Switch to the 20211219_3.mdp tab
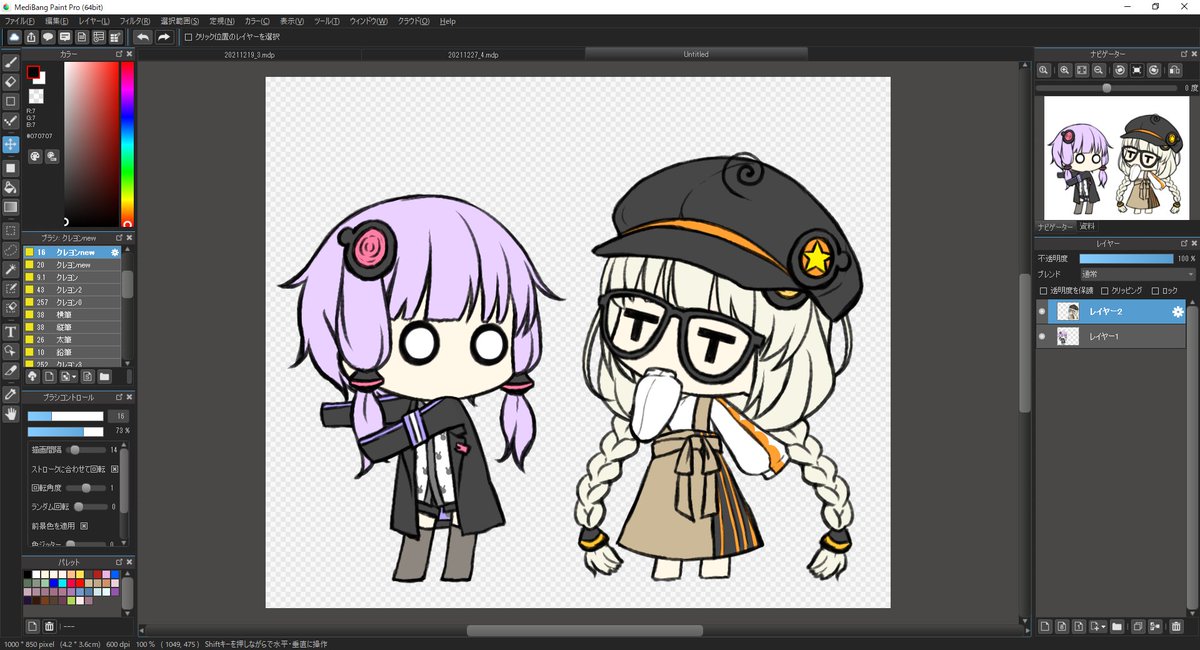This screenshot has width=1200, height=650. [249, 55]
